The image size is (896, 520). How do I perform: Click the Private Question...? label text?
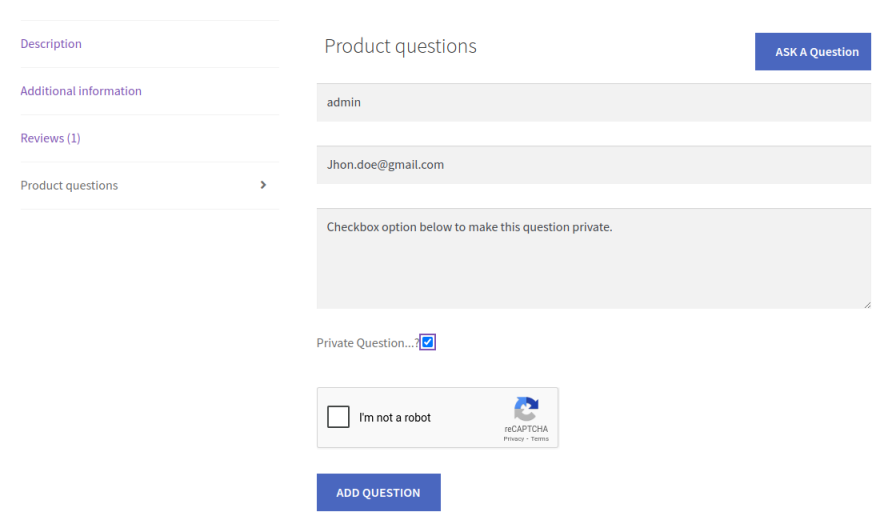[x=366, y=343]
